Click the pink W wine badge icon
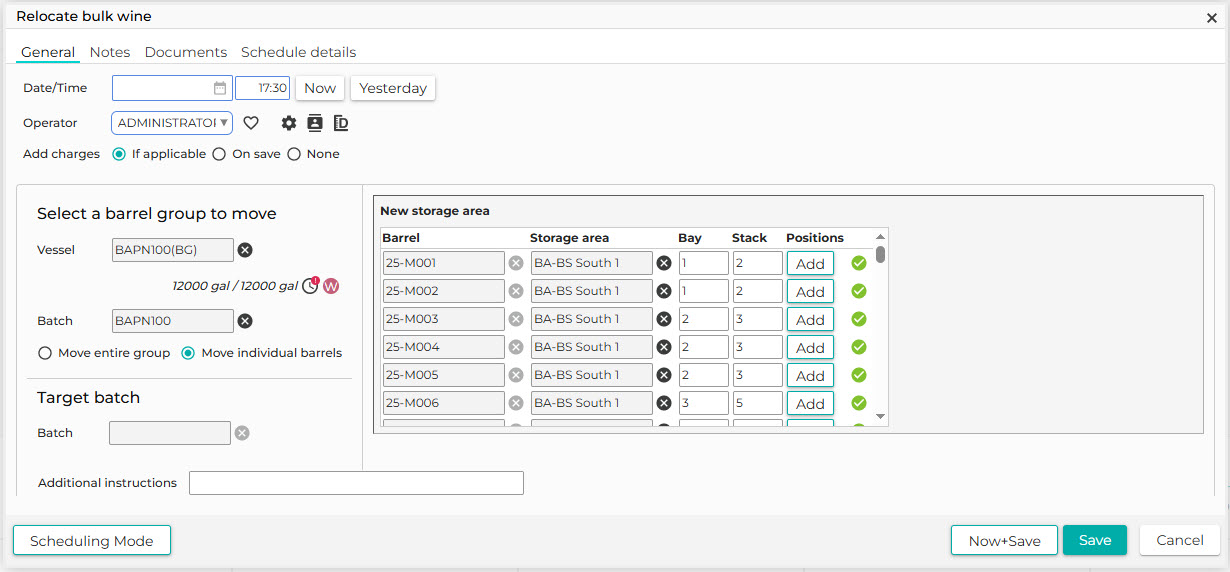 tap(331, 286)
